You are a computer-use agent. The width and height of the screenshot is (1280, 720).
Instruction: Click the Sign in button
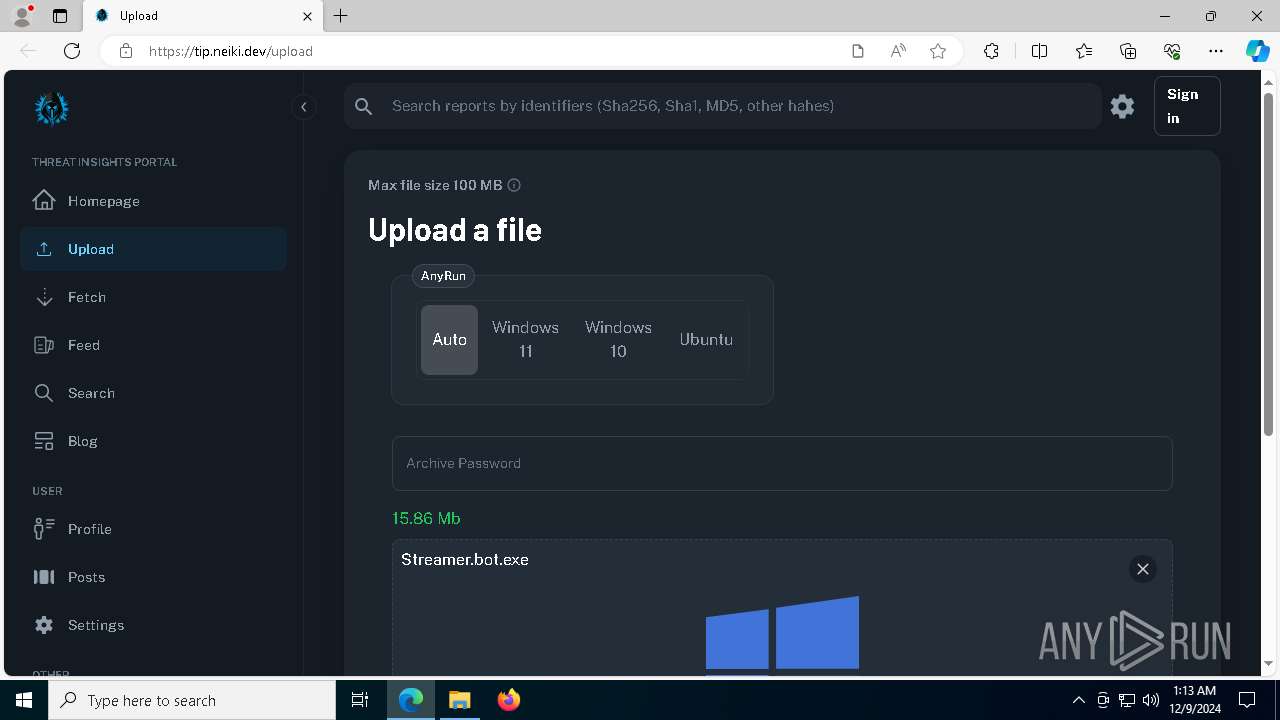tap(1187, 106)
